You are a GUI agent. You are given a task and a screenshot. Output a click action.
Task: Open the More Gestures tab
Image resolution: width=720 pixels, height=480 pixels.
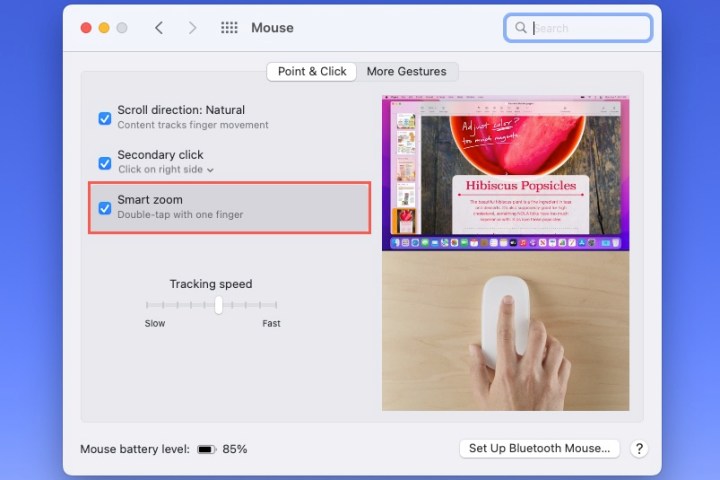[x=406, y=72]
